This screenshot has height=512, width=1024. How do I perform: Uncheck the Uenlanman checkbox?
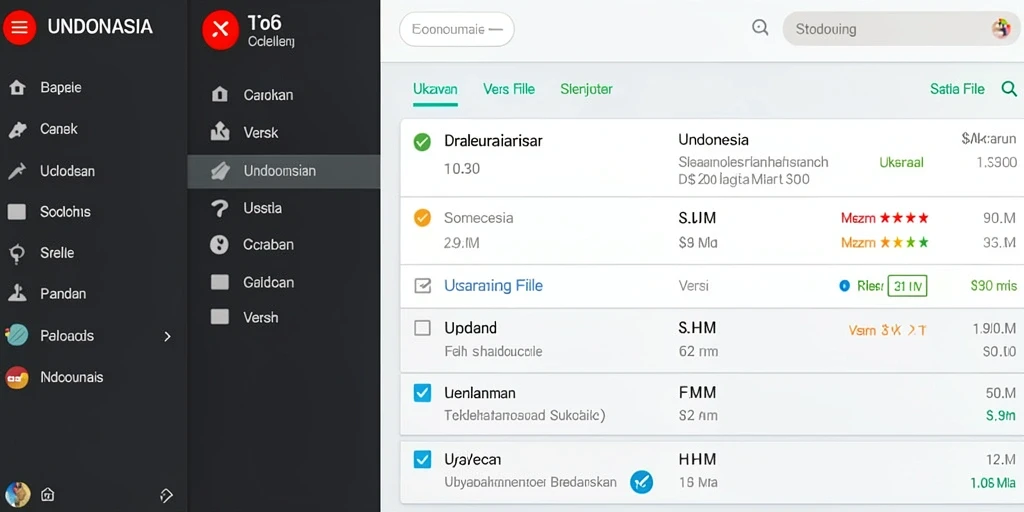[423, 392]
